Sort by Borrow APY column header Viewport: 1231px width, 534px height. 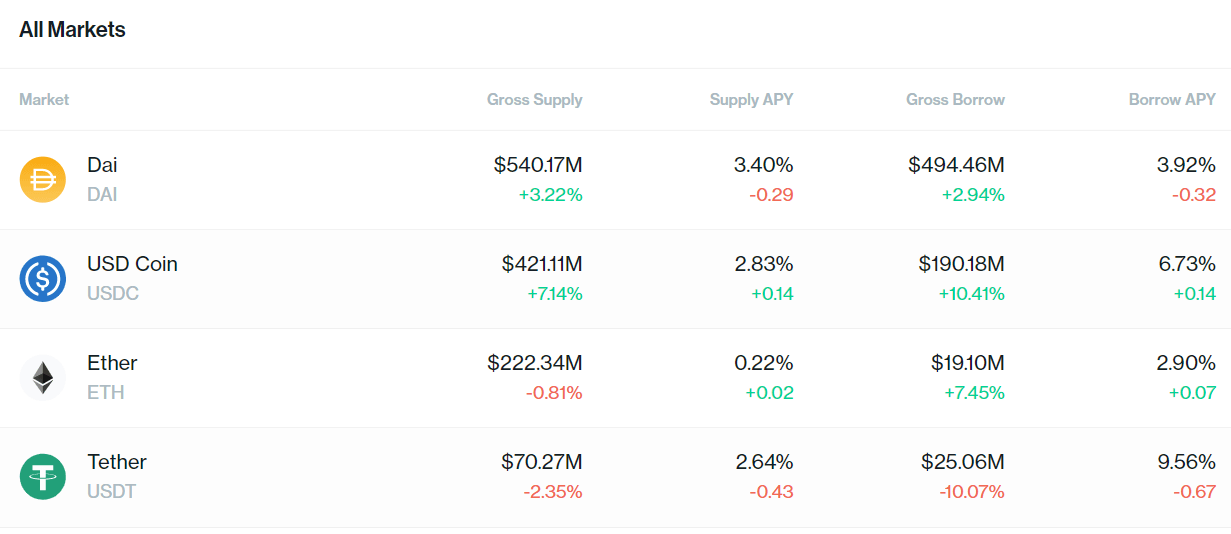pyautogui.click(x=1172, y=99)
